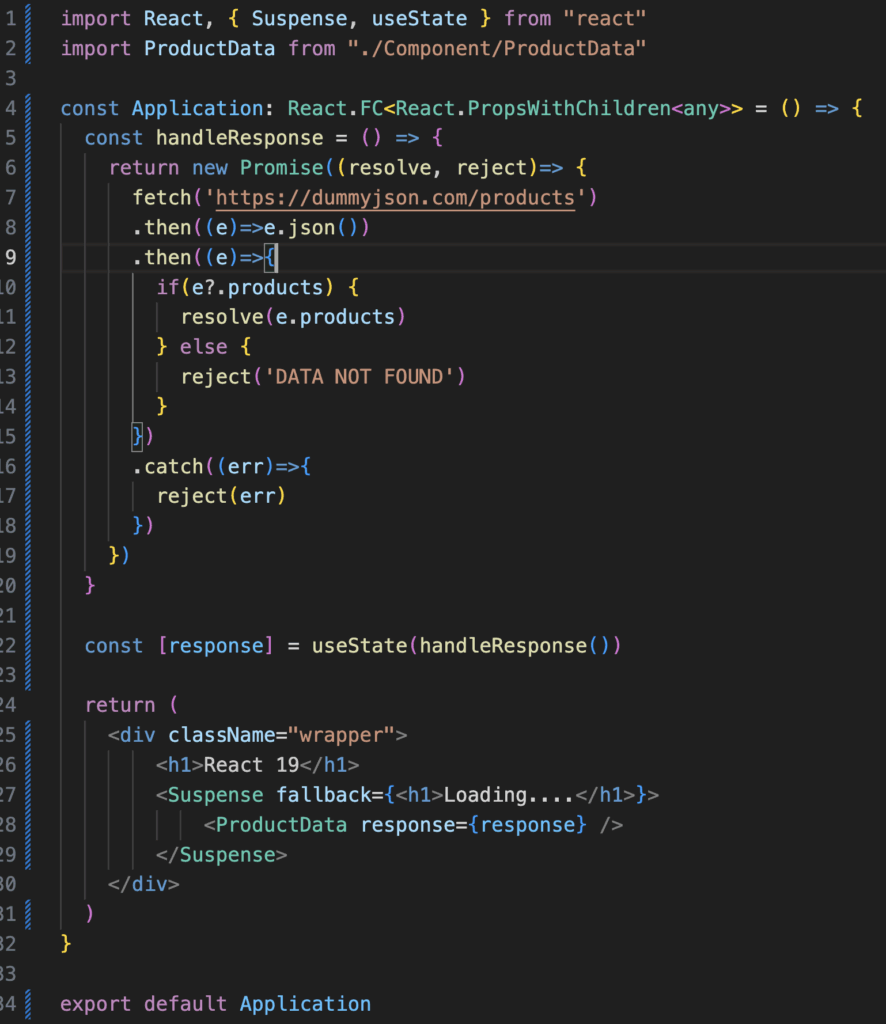The width and height of the screenshot is (886, 1024).
Task: Click the closing </div> tag
Action: tap(144, 885)
